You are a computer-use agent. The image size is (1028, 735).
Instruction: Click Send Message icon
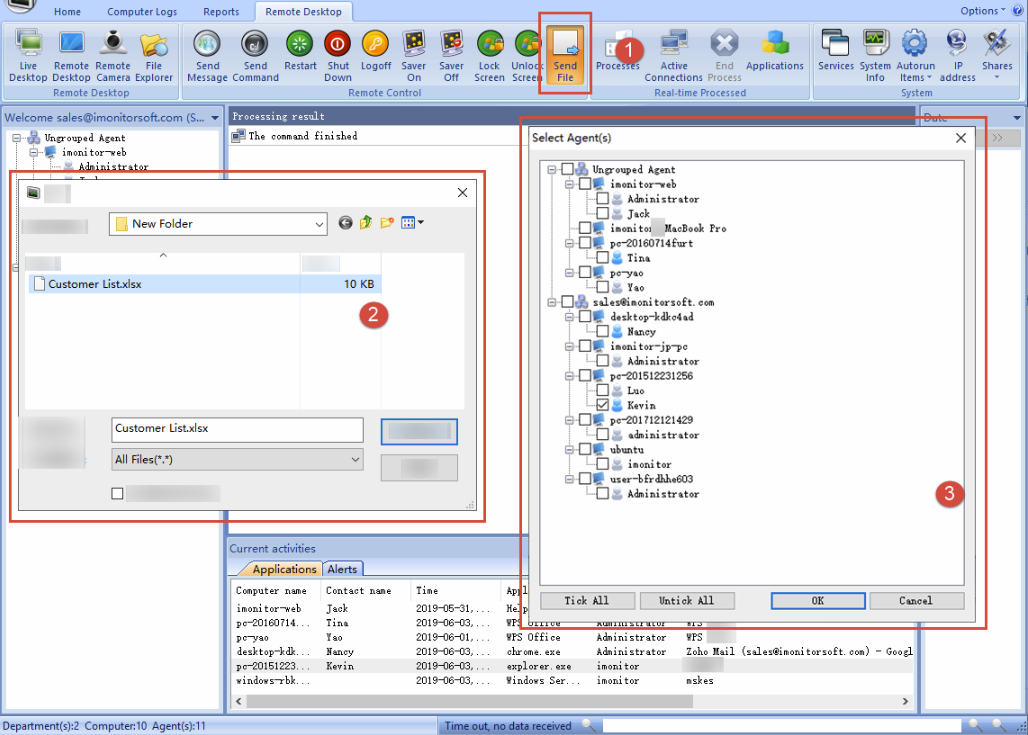pyautogui.click(x=207, y=56)
